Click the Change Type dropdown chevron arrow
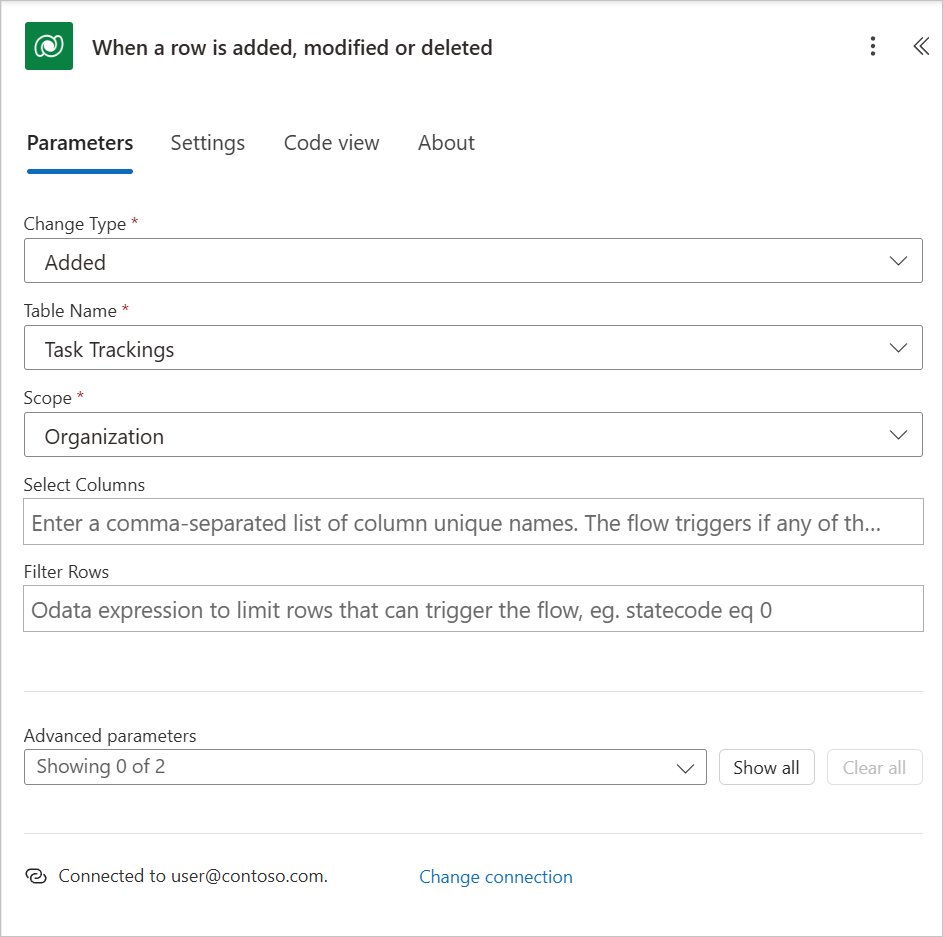 [898, 261]
